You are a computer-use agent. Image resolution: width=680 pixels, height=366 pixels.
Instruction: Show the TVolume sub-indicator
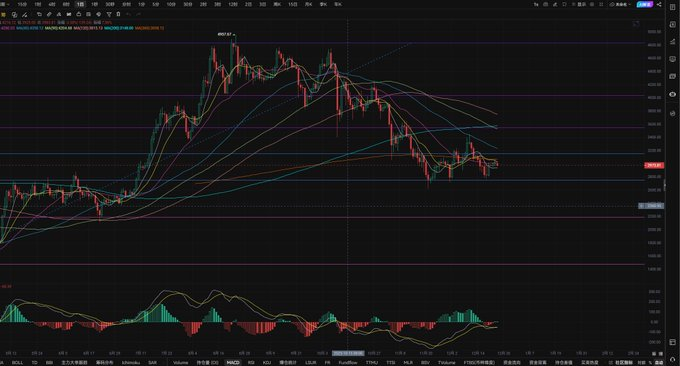click(x=447, y=363)
